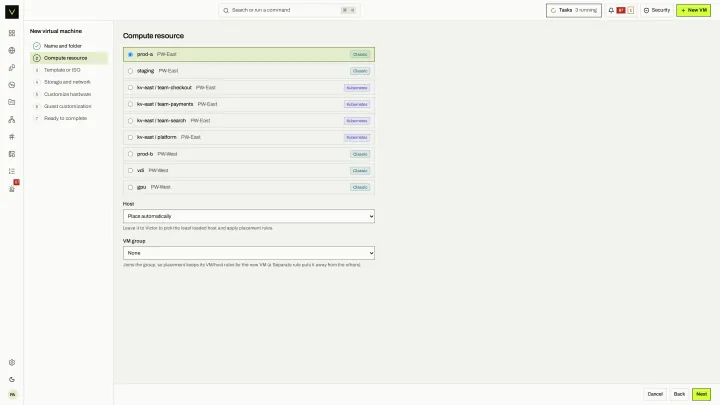Open the task list icon in the sidebar

click(12, 171)
